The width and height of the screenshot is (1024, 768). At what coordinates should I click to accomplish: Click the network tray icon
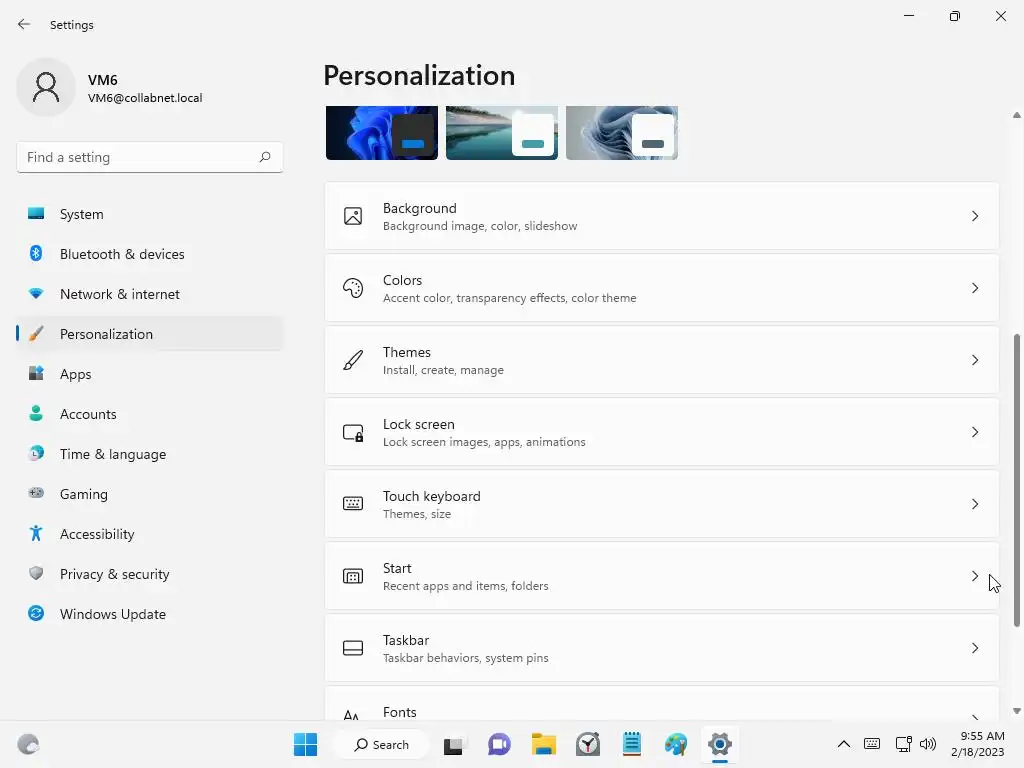click(x=903, y=744)
